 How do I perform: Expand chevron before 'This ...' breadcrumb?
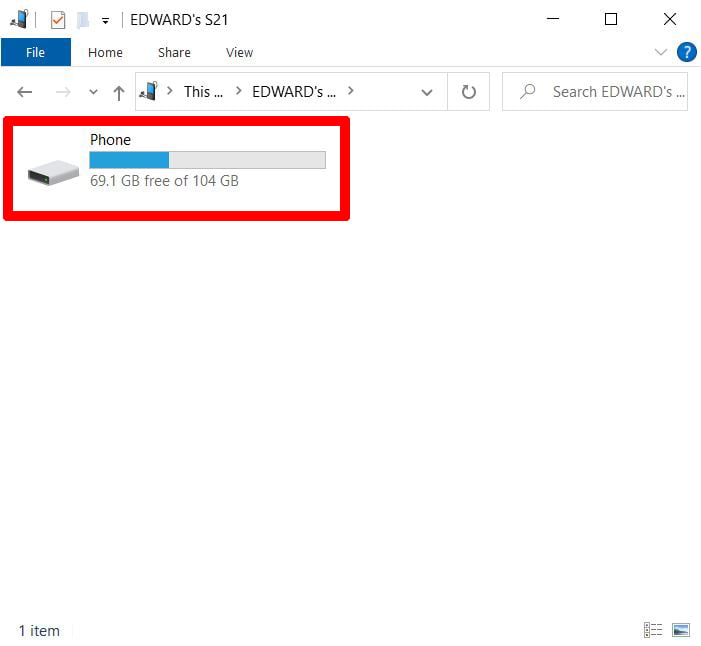coord(170,91)
